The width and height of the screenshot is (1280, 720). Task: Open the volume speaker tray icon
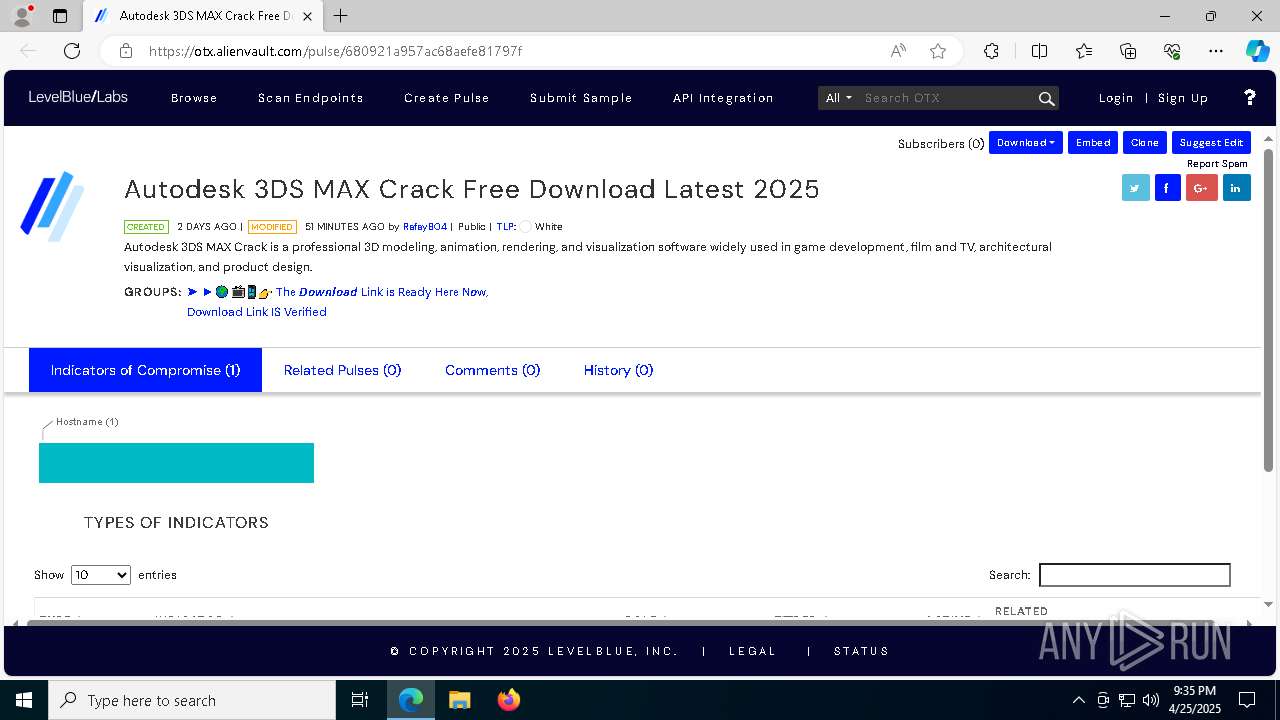[1151, 700]
